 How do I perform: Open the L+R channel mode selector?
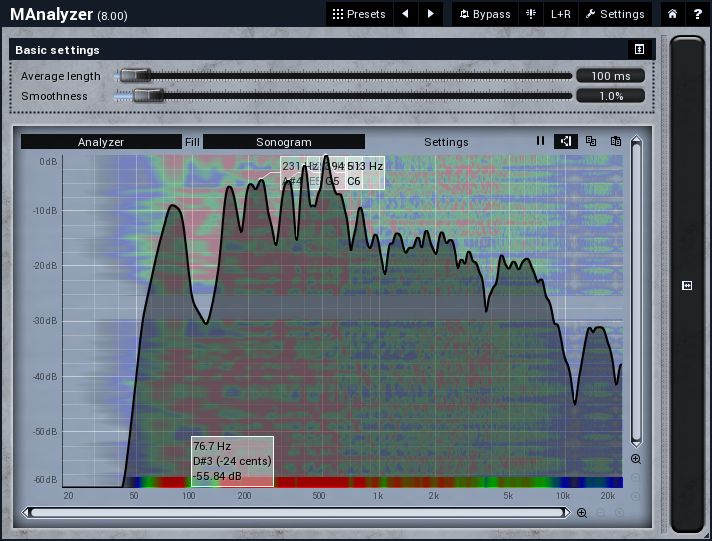click(x=560, y=14)
